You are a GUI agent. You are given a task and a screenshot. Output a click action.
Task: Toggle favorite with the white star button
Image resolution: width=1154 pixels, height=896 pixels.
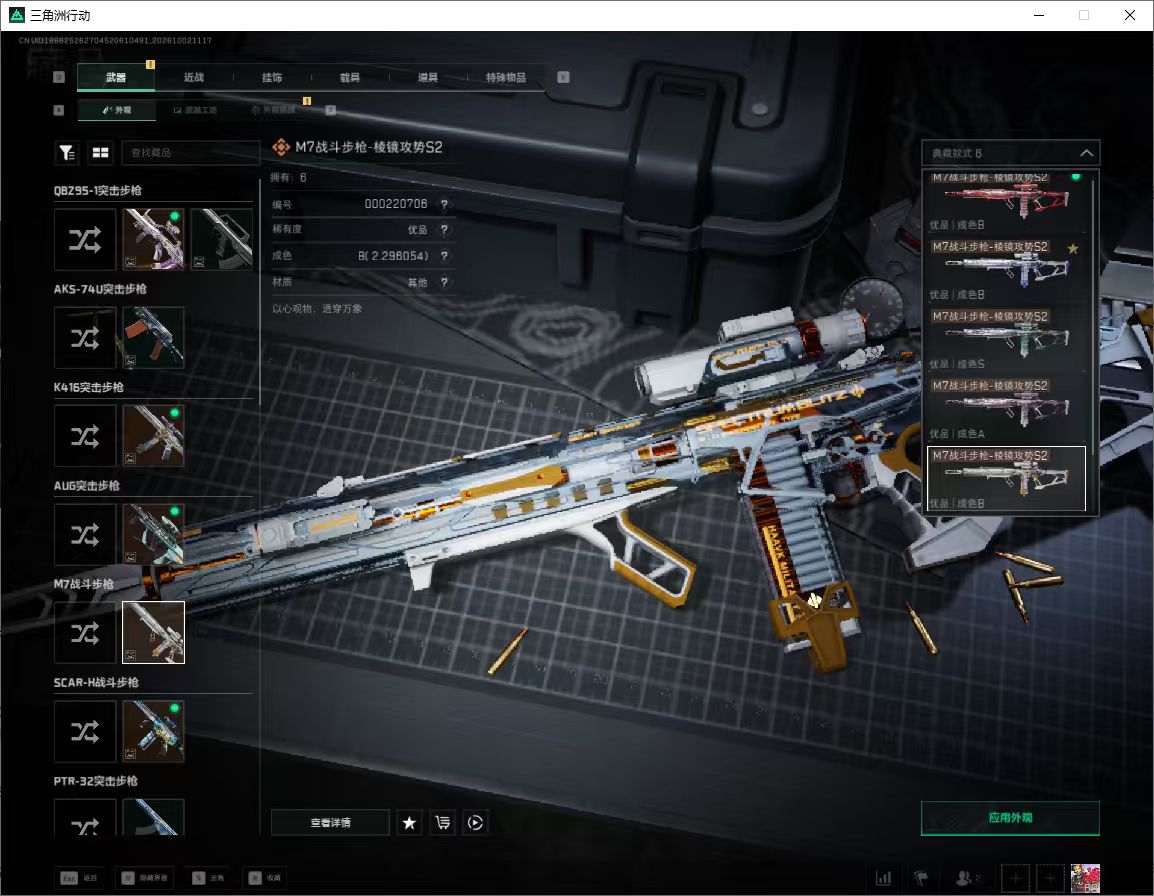tap(409, 822)
